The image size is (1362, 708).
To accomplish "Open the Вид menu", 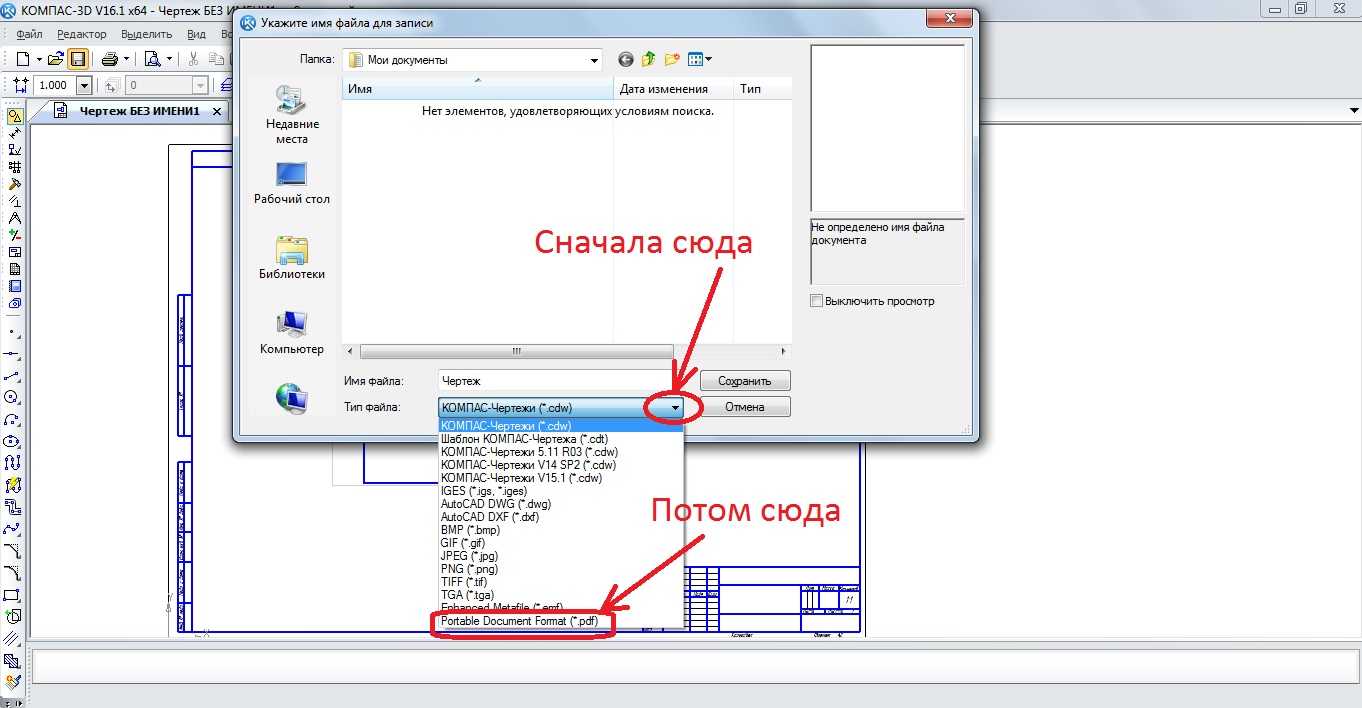I will point(197,34).
